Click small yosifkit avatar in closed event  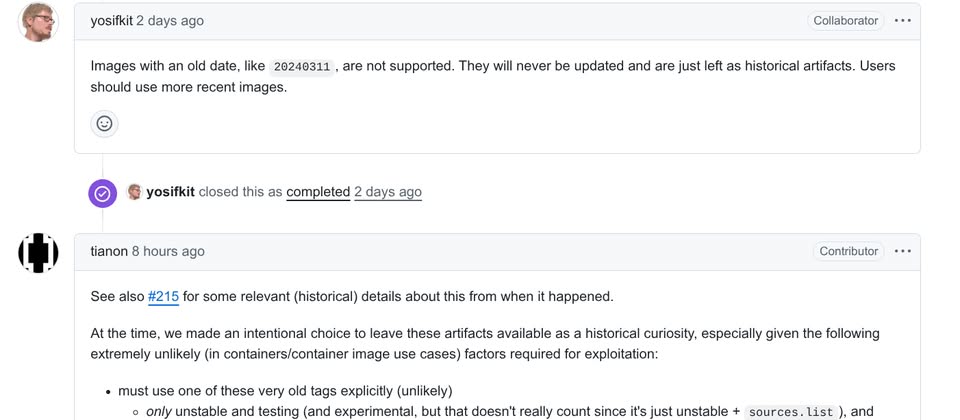pyautogui.click(x=135, y=192)
